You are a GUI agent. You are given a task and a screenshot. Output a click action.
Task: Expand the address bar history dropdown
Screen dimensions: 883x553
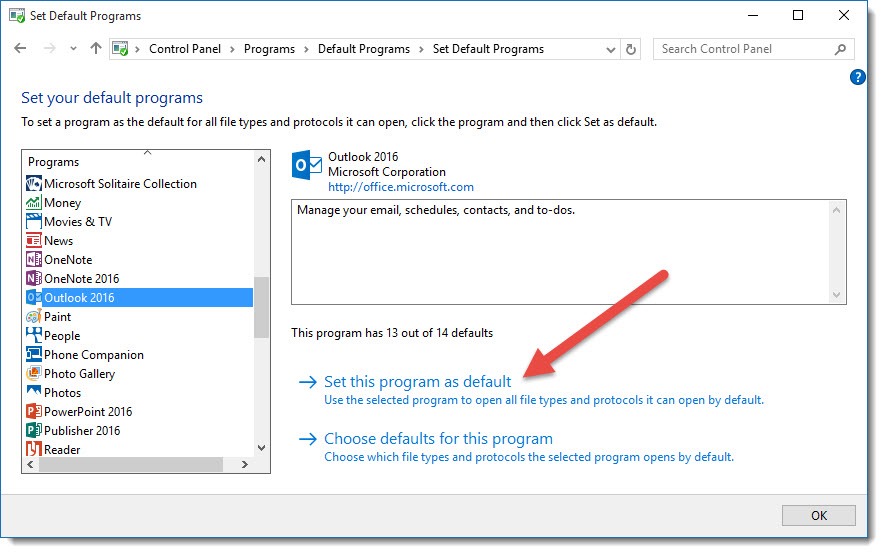[x=610, y=50]
